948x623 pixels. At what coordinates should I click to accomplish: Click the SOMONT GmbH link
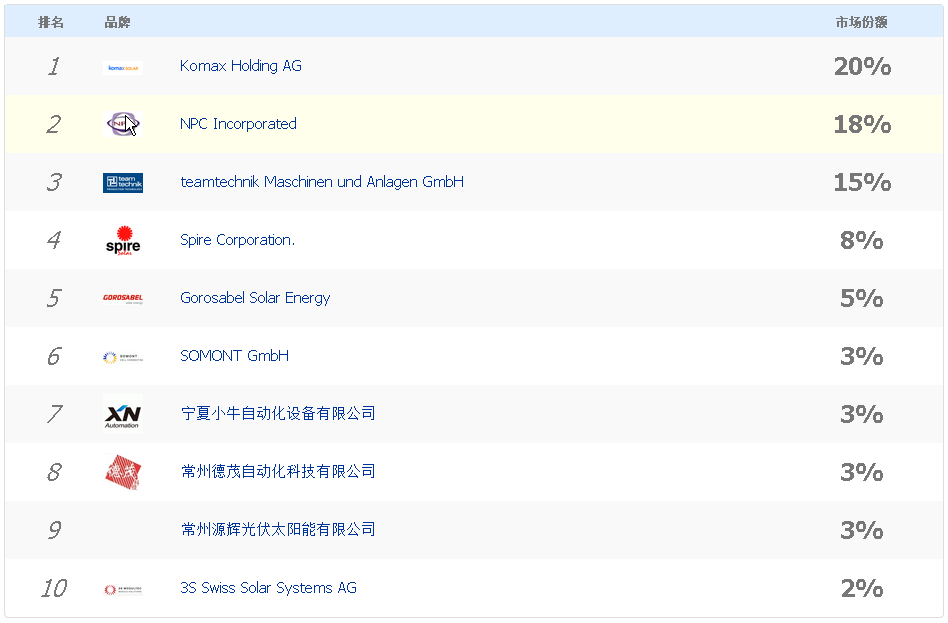[234, 356]
